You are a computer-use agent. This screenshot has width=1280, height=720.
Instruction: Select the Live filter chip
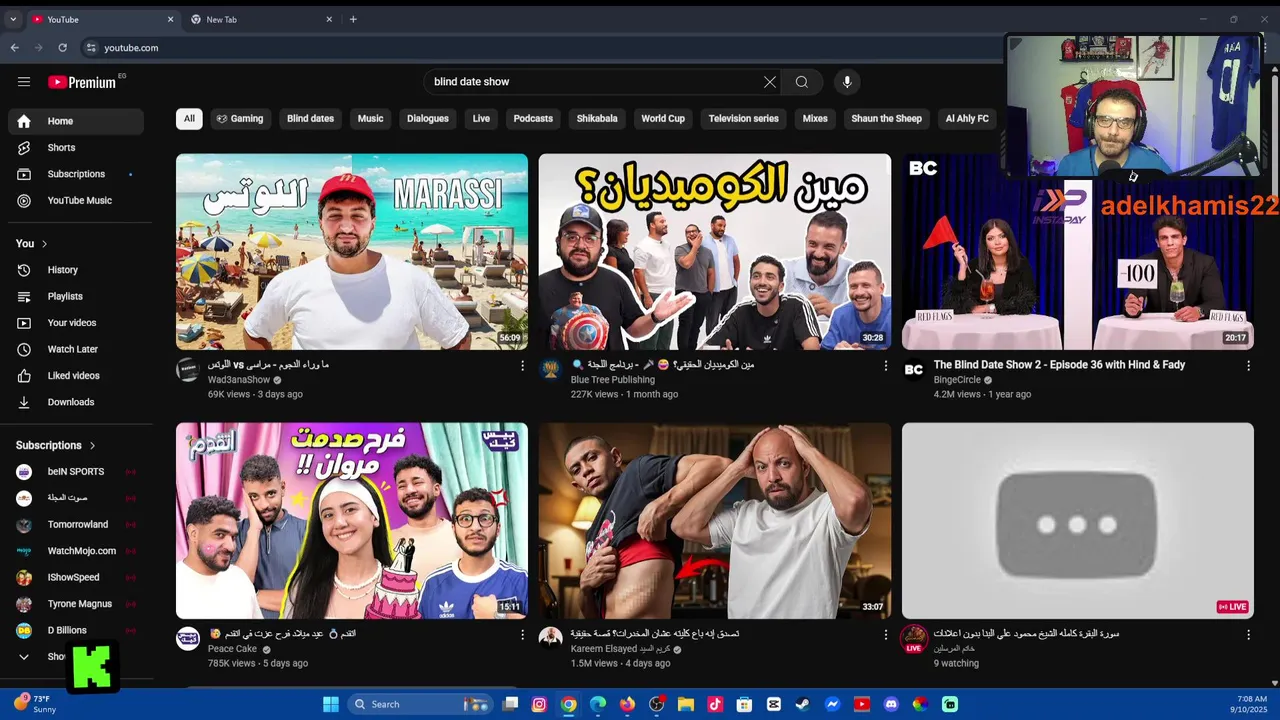tap(481, 119)
